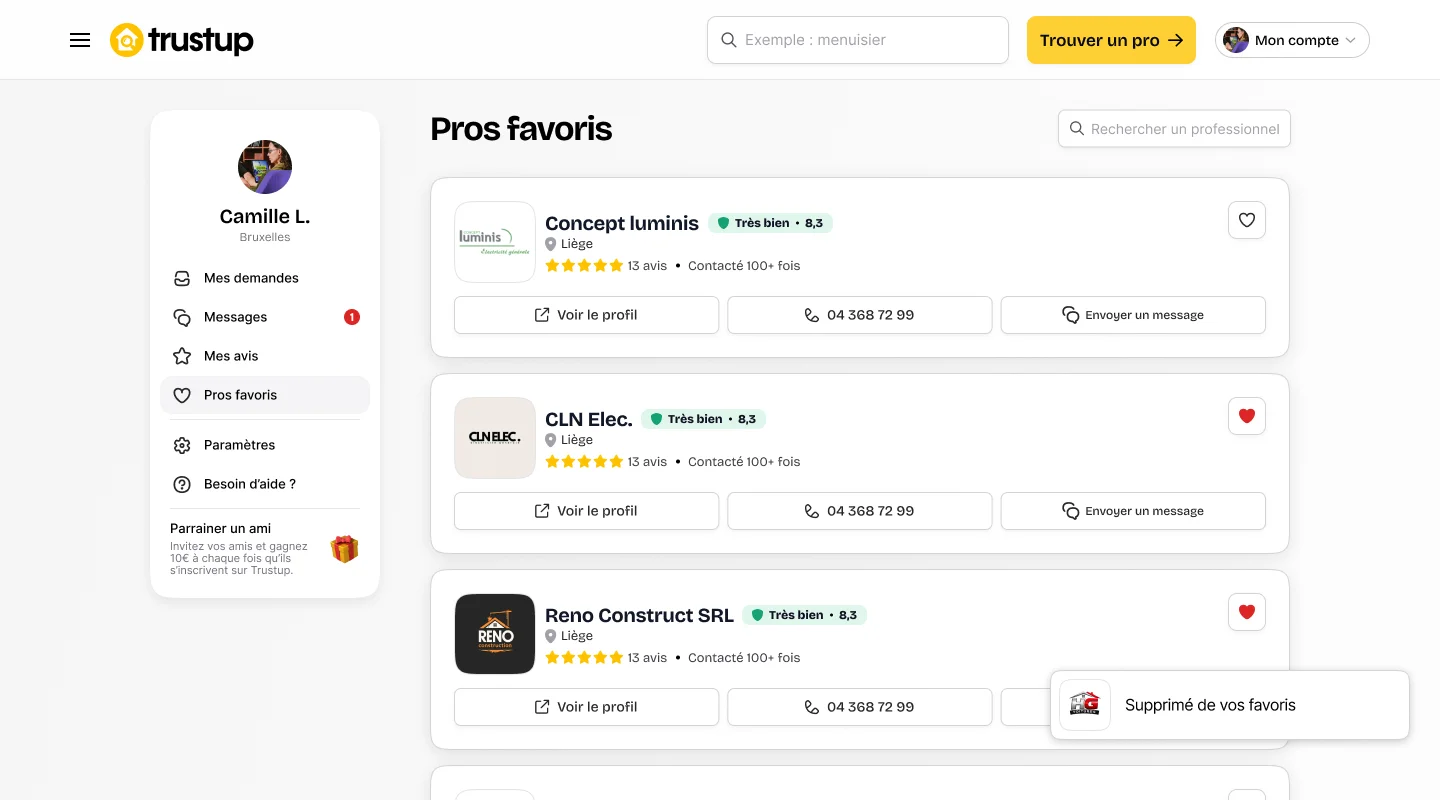1440x800 pixels.
Task: Send a message to CLN Elec.
Action: (1133, 511)
